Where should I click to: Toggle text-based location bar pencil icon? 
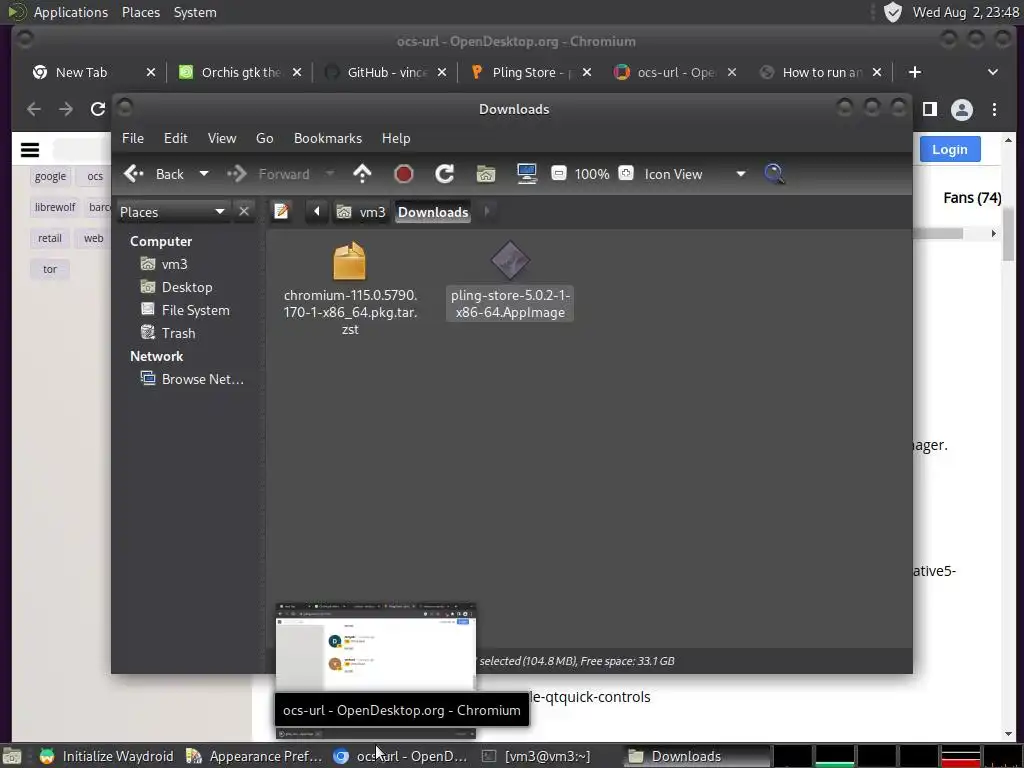(281, 212)
